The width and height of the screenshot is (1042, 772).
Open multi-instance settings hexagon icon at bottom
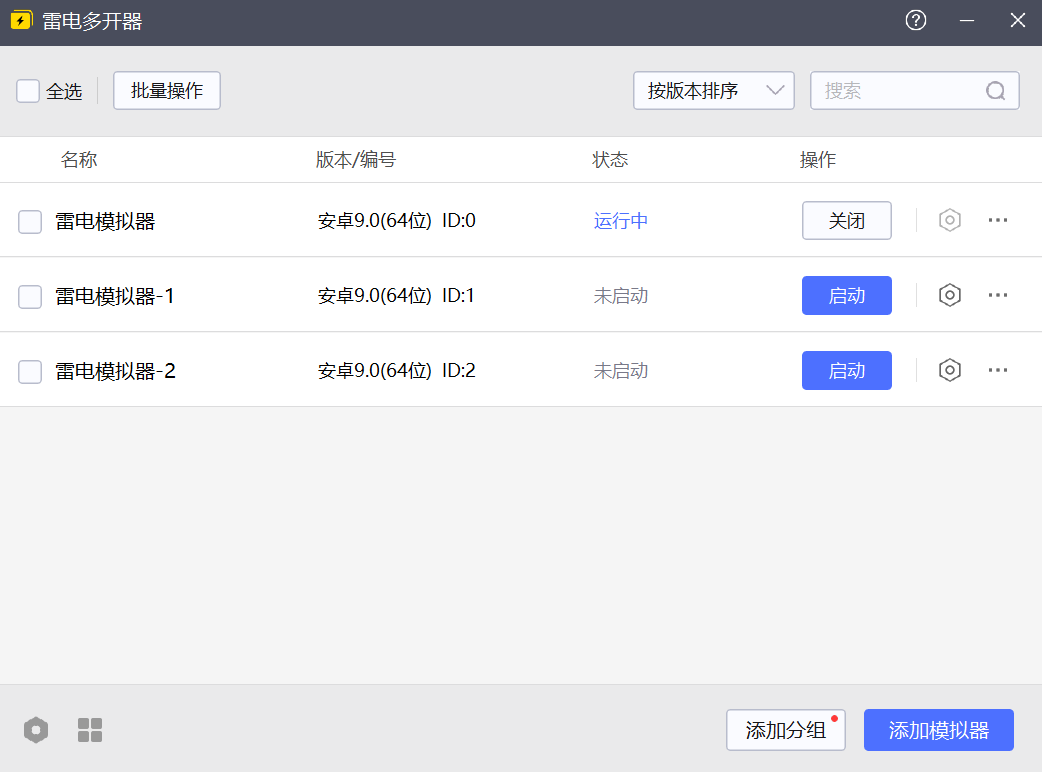pos(36,730)
